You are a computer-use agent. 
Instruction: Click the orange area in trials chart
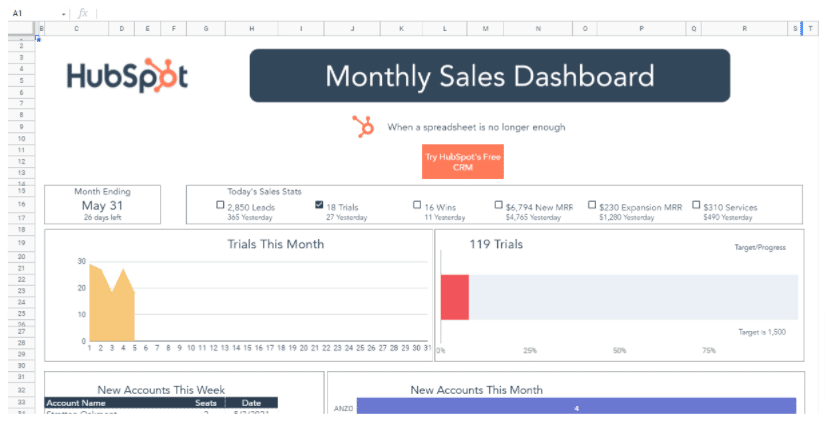[x=112, y=311]
